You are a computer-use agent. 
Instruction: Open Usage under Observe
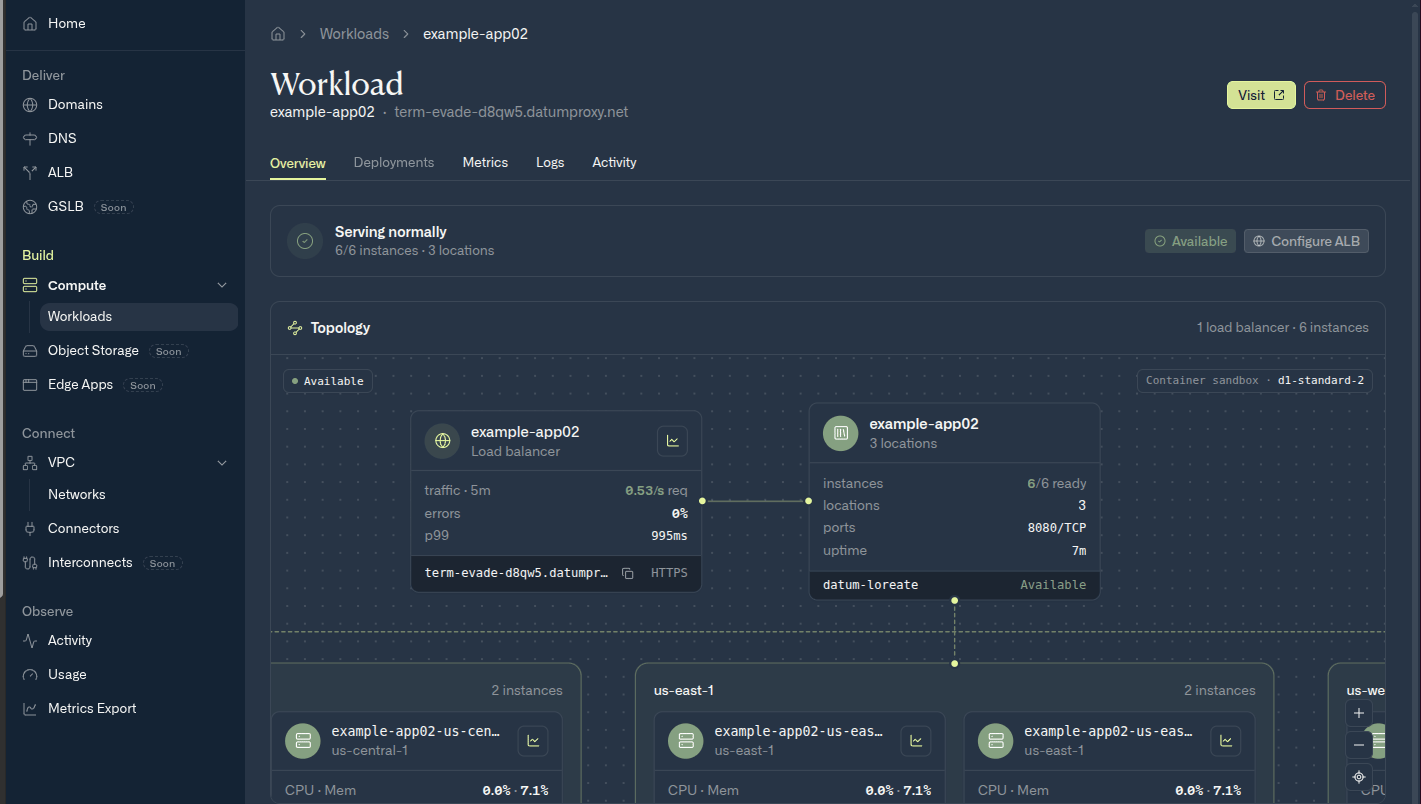click(x=67, y=674)
